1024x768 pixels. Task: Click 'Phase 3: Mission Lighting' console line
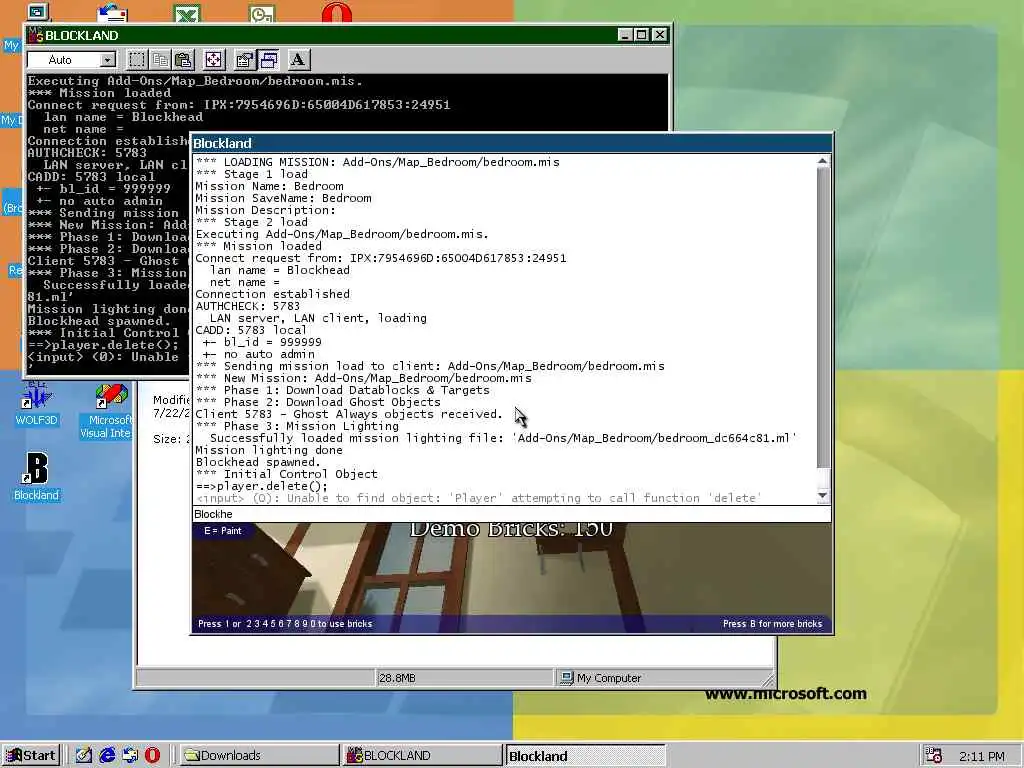(x=297, y=426)
